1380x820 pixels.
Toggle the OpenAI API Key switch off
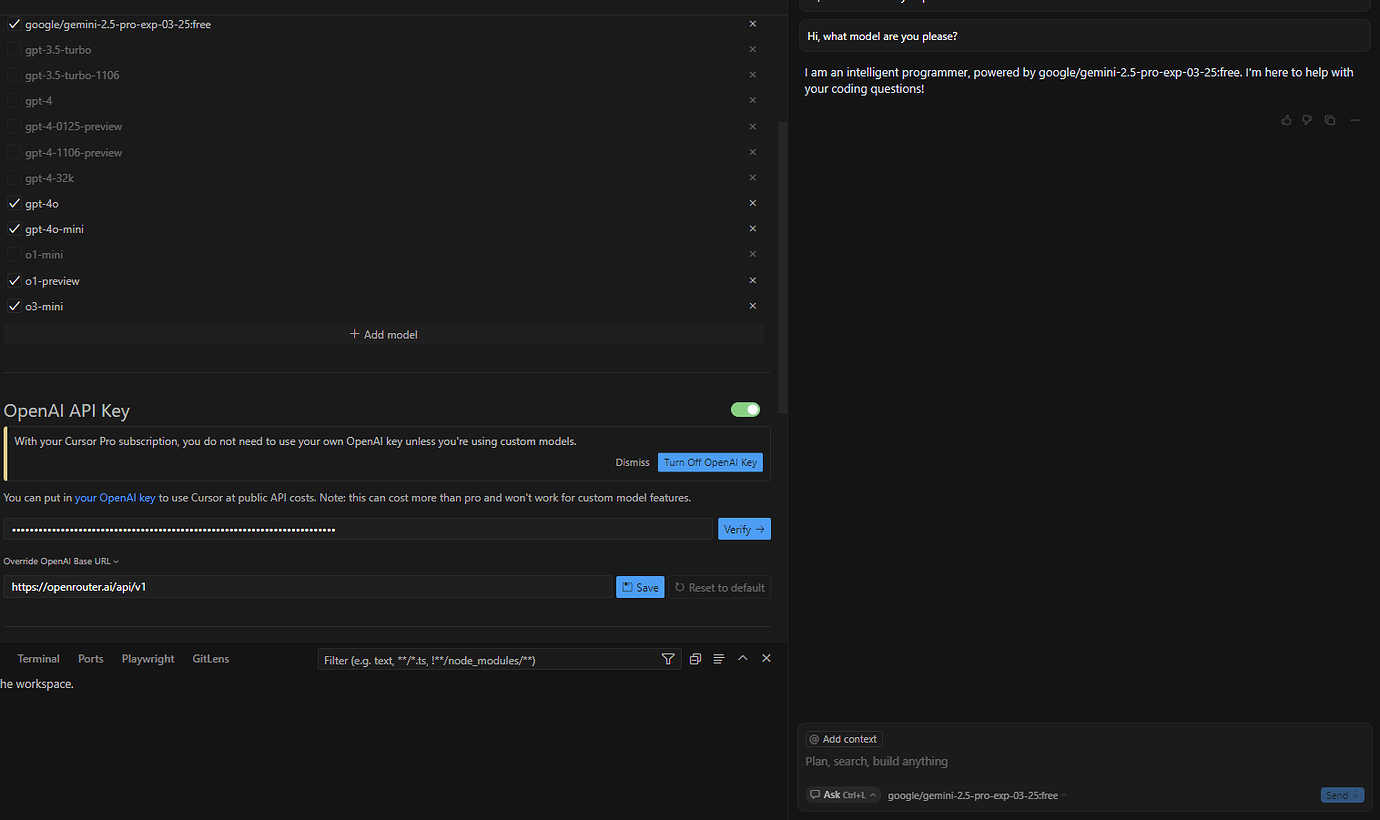pos(746,409)
